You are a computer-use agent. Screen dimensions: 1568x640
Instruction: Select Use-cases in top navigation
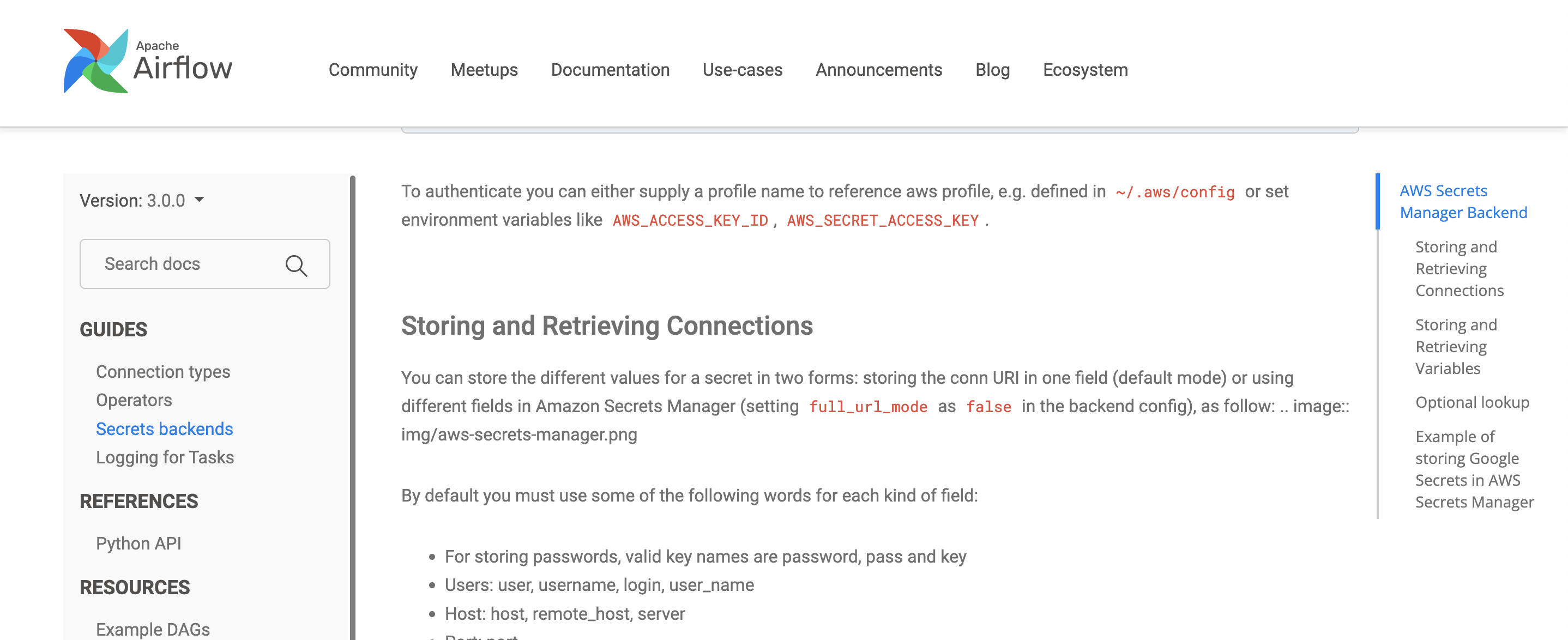point(742,70)
